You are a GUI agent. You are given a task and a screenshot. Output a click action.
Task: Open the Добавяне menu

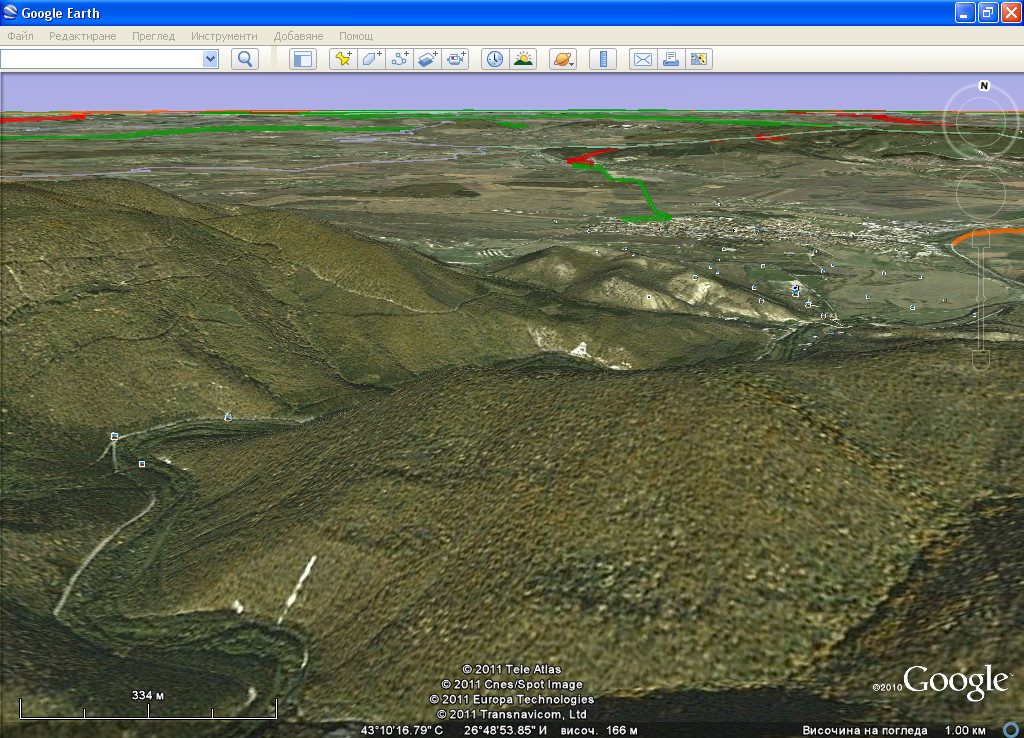(298, 36)
